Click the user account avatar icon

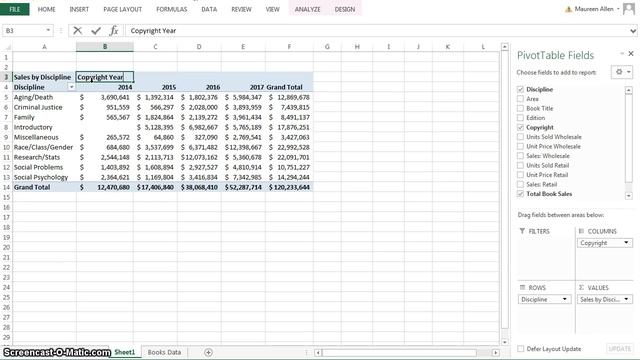tap(629, 9)
